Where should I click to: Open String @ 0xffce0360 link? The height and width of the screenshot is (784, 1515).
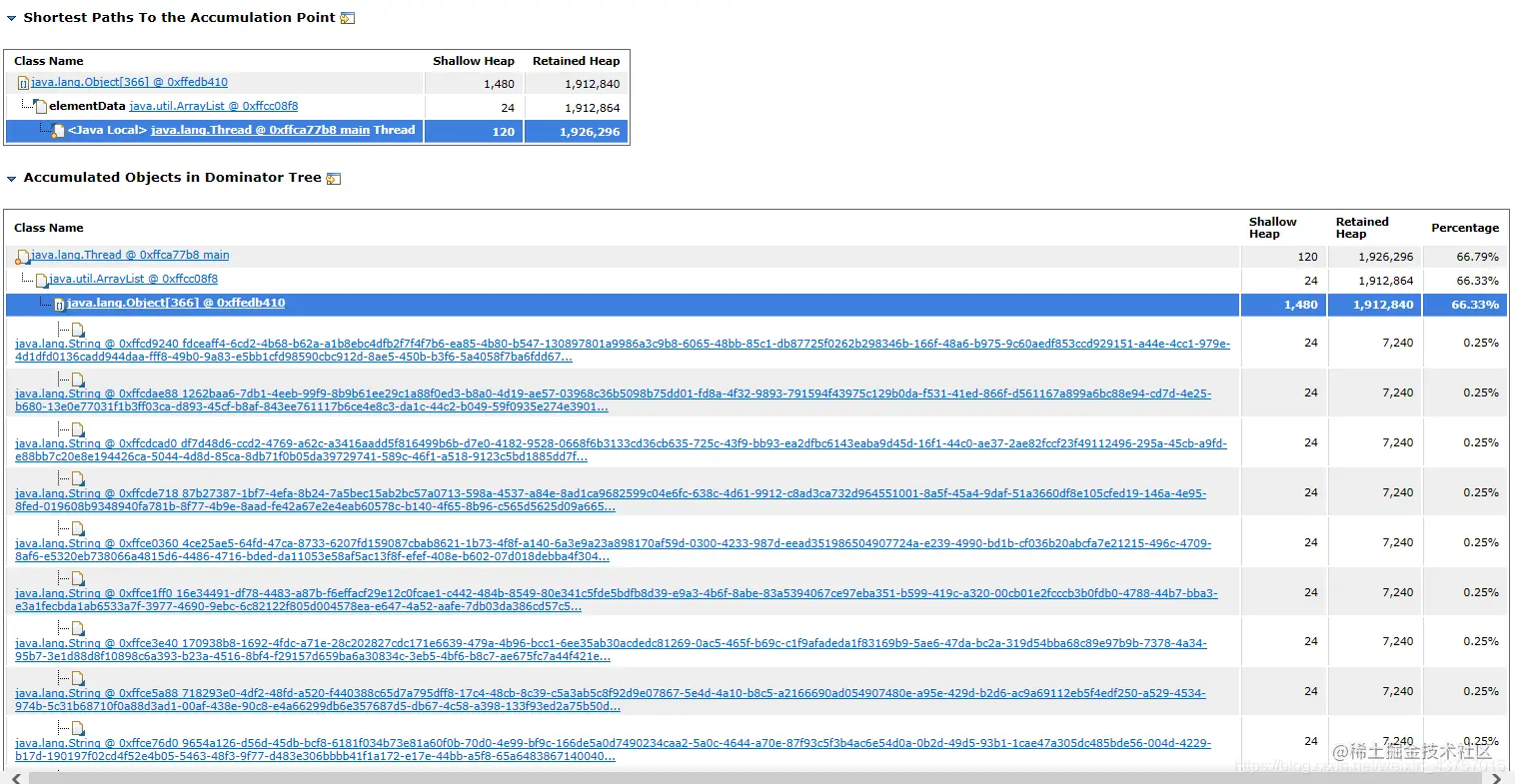pos(613,549)
